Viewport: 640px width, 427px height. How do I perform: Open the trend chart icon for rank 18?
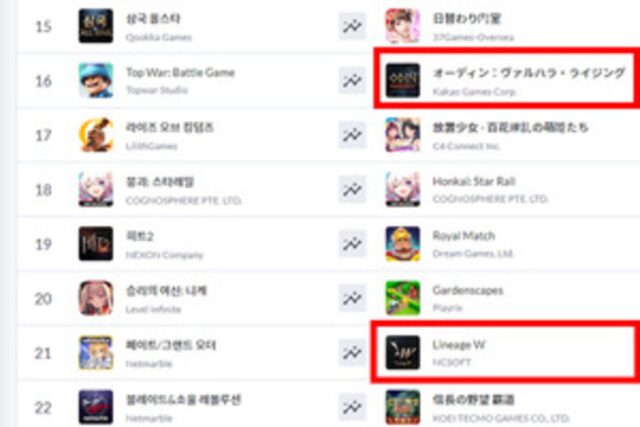(x=352, y=189)
